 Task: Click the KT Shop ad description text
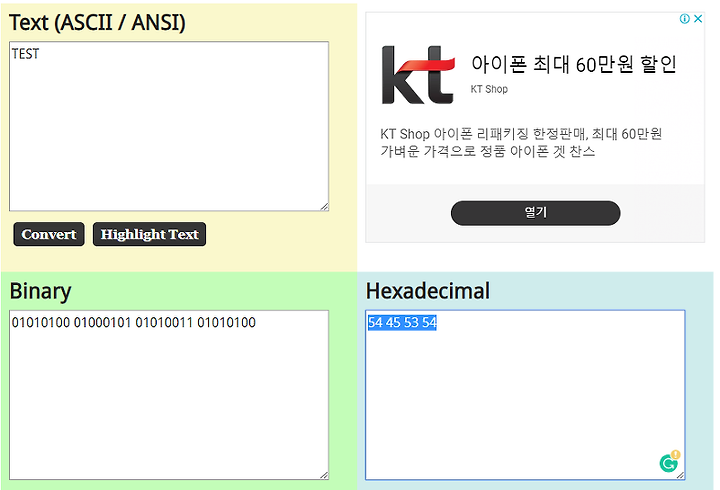(x=521, y=142)
